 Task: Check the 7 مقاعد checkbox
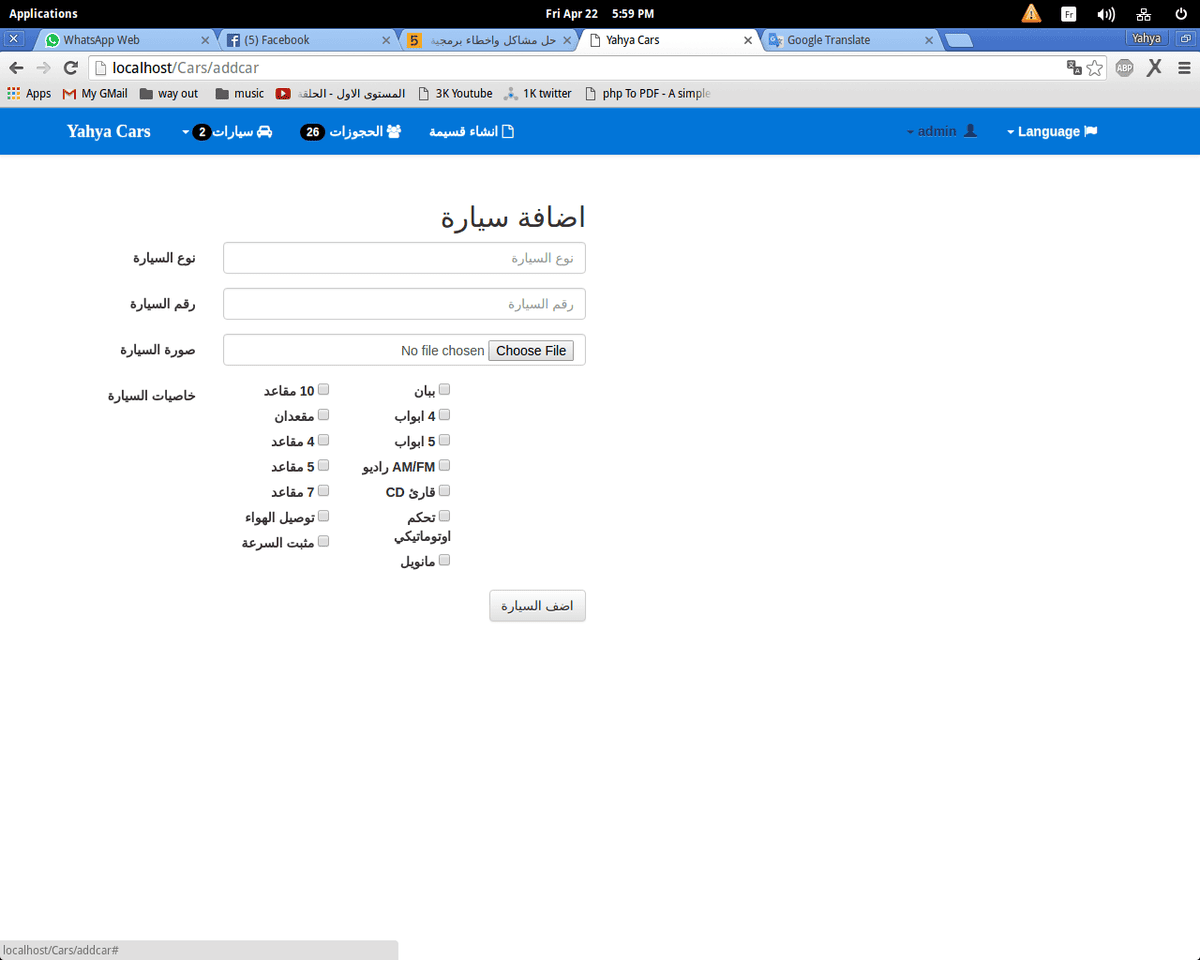coord(323,491)
